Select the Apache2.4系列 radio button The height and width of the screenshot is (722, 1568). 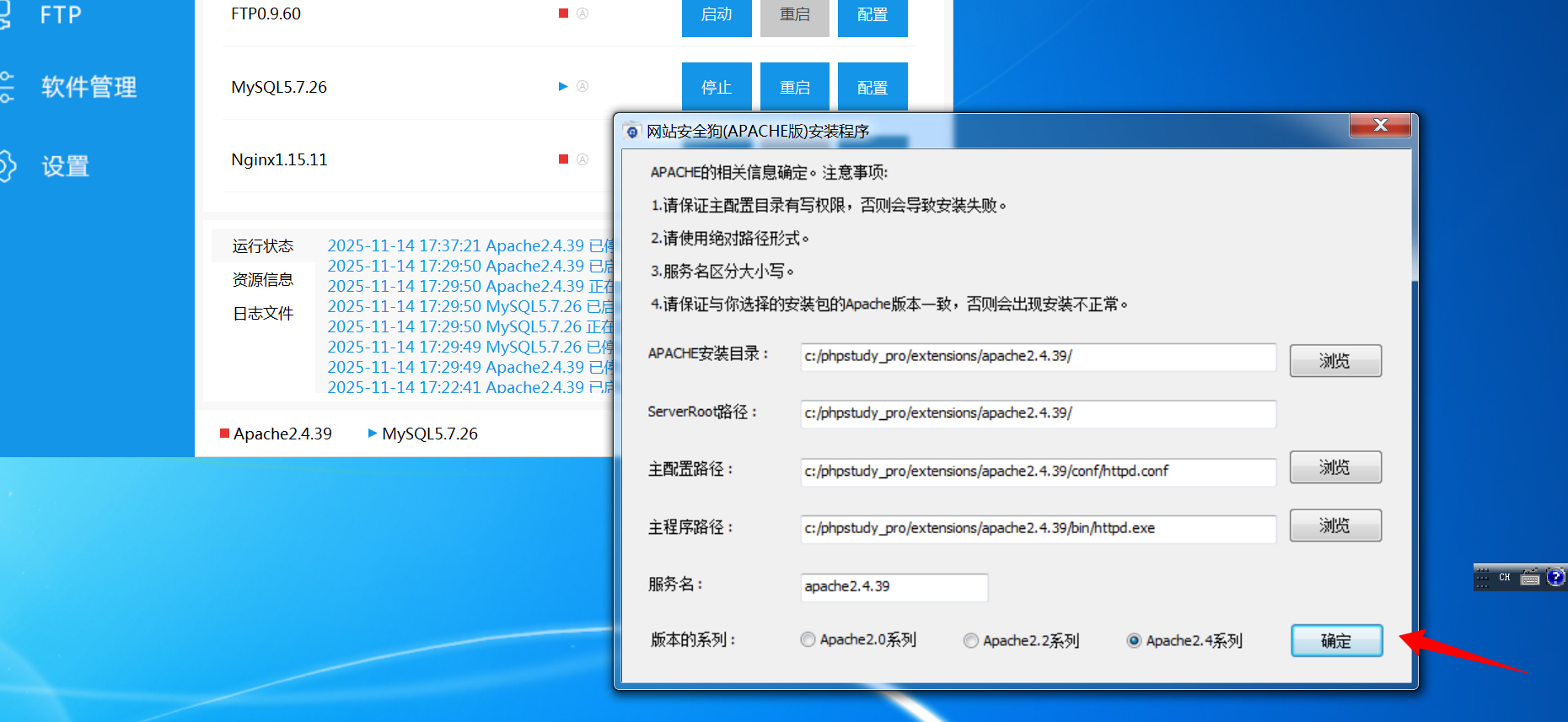click(1134, 641)
